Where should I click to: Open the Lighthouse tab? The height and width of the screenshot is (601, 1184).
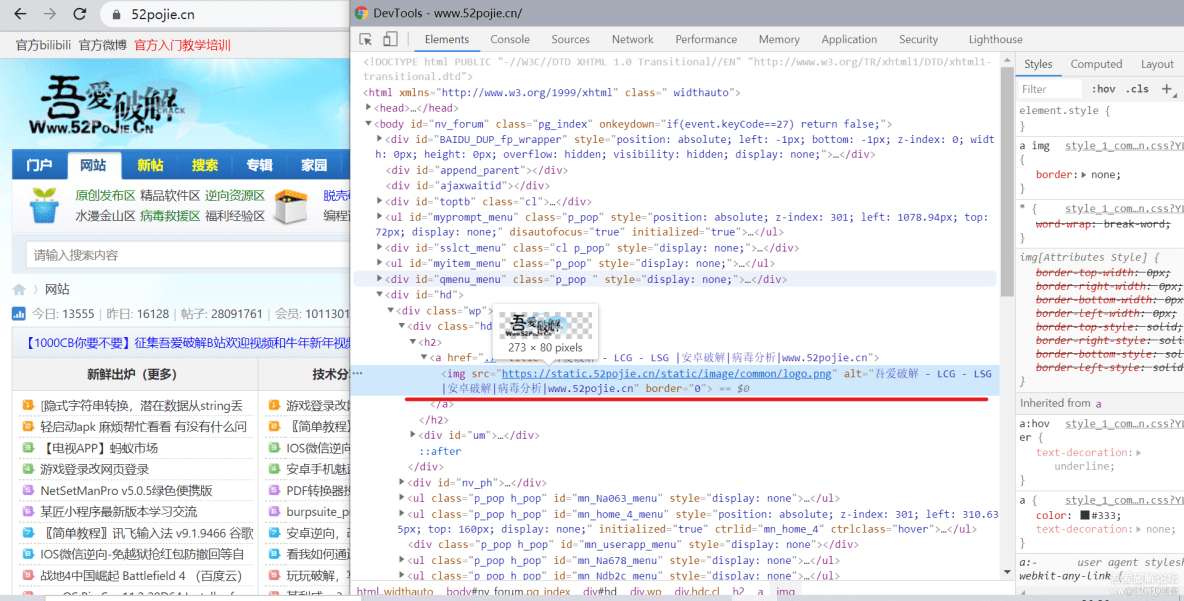pos(995,39)
